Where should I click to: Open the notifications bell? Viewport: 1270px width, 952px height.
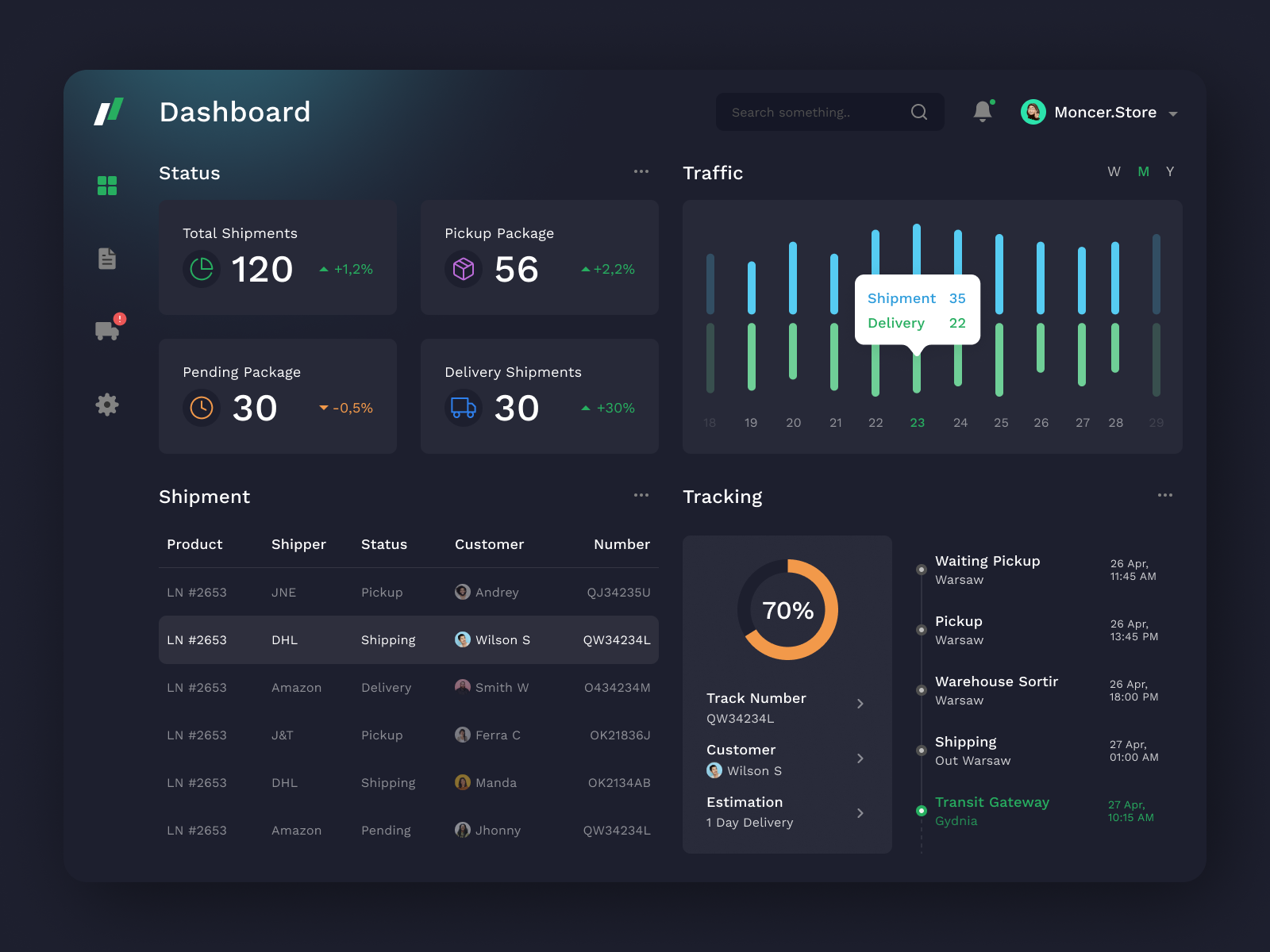click(982, 111)
